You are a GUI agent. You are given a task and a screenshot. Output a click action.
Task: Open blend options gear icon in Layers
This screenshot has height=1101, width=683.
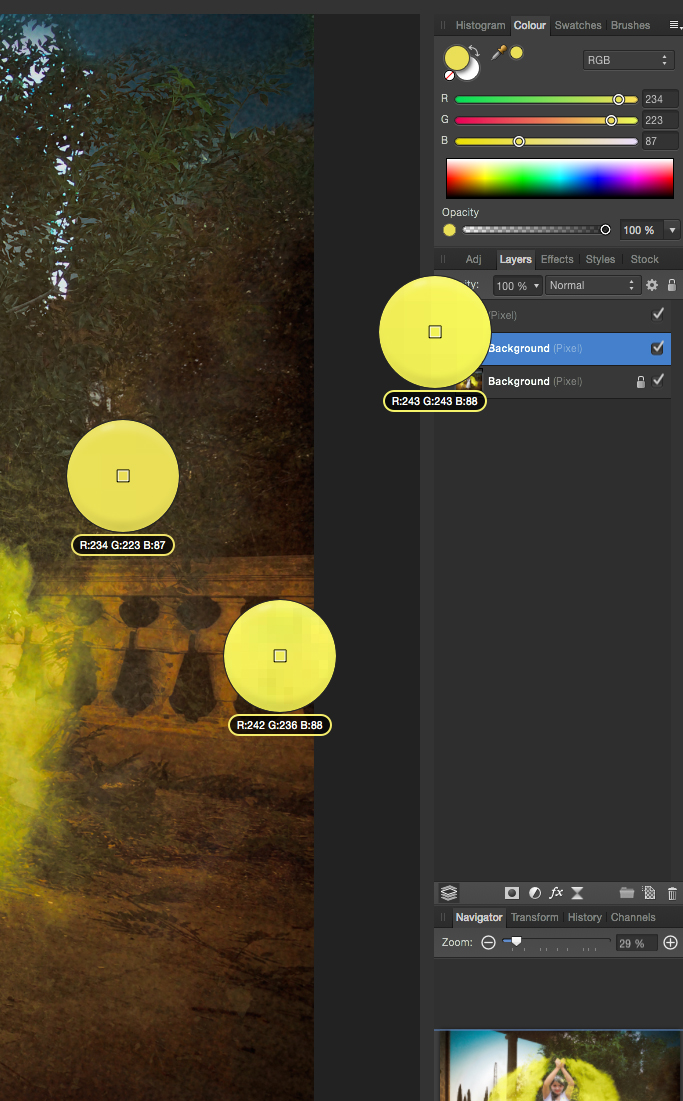(x=652, y=285)
